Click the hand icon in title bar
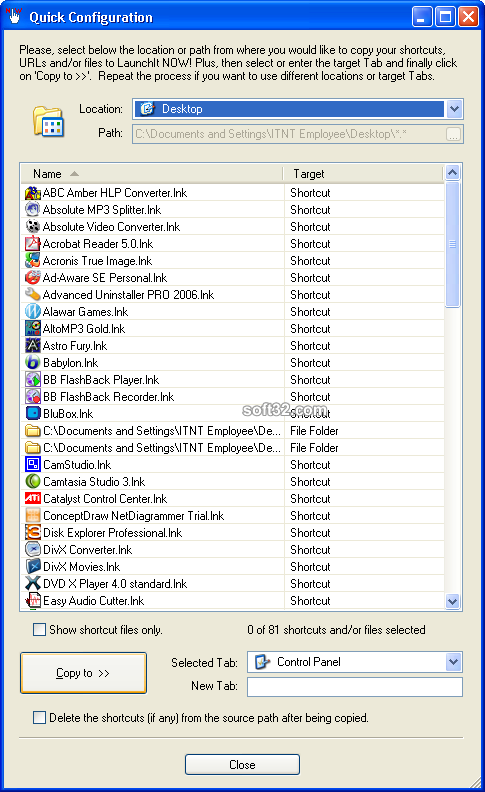485x792 pixels. coord(14,16)
